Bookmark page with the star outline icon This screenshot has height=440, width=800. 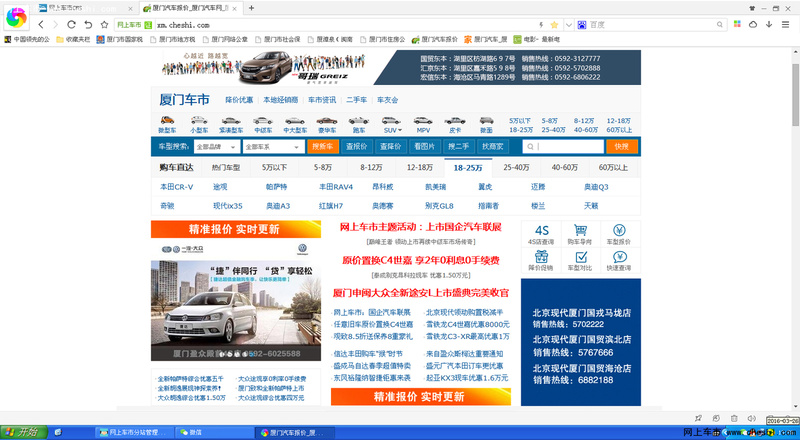(x=105, y=25)
